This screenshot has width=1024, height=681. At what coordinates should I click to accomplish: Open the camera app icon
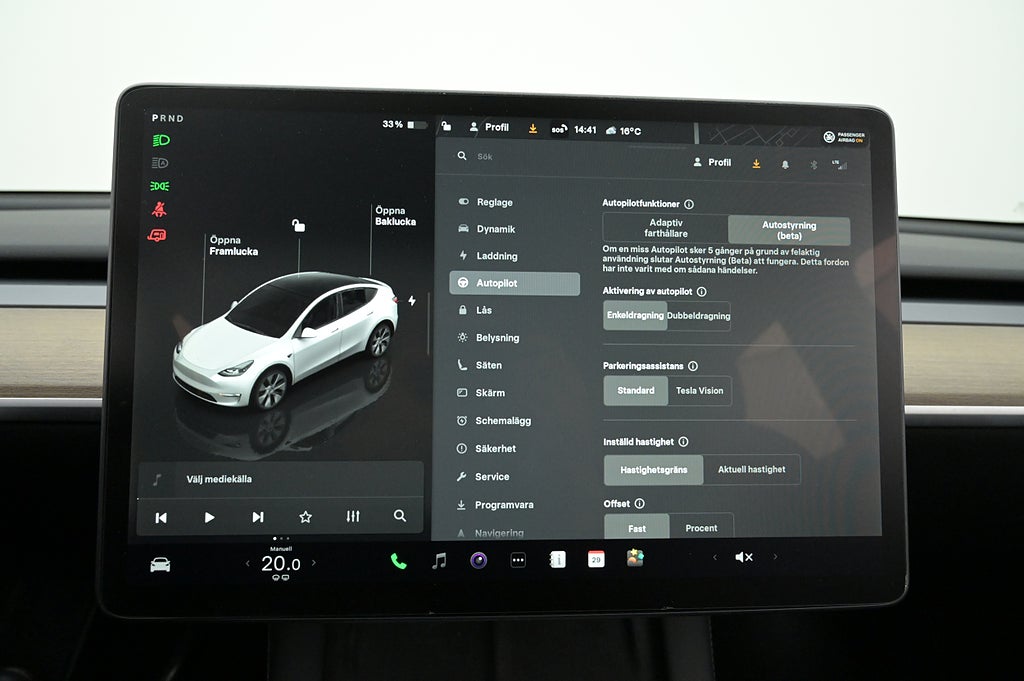pos(478,560)
